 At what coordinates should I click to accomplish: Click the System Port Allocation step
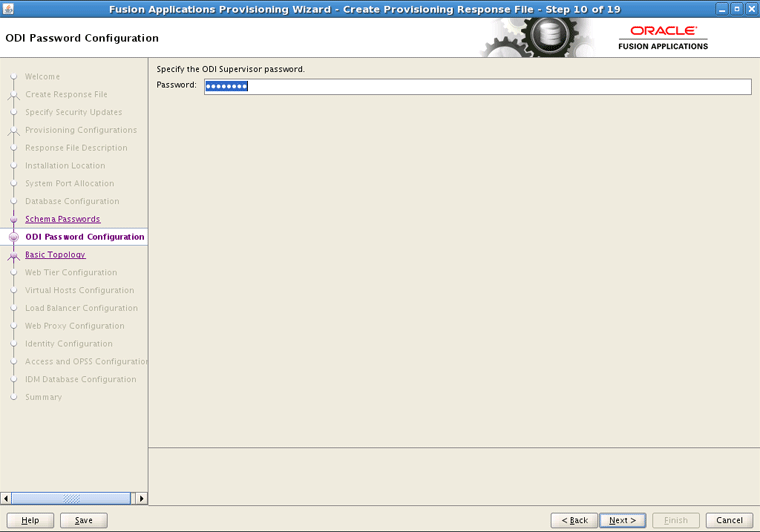tap(70, 183)
